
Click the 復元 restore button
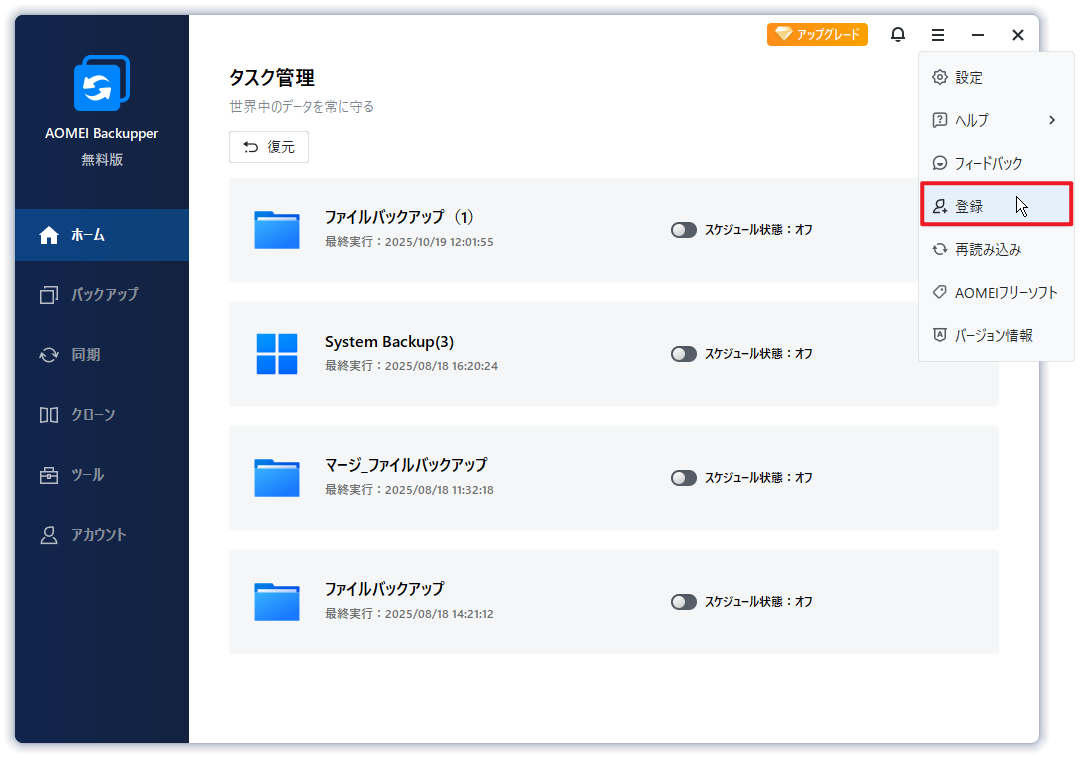(269, 146)
